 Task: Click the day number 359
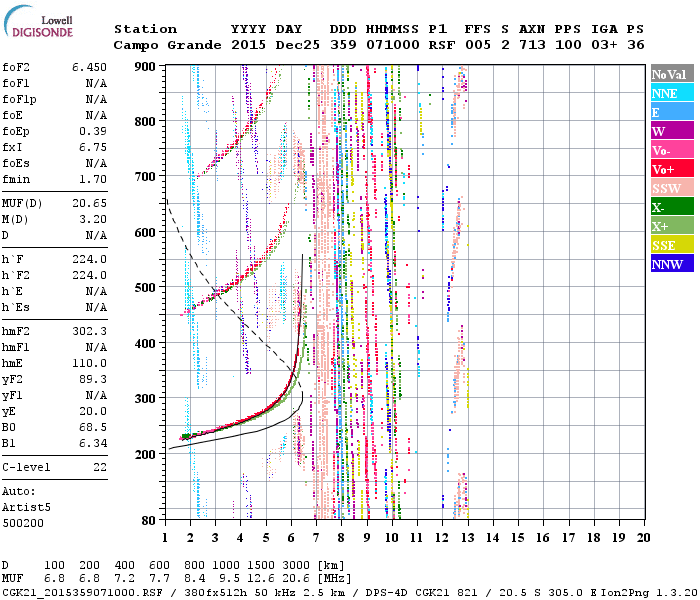(343, 45)
